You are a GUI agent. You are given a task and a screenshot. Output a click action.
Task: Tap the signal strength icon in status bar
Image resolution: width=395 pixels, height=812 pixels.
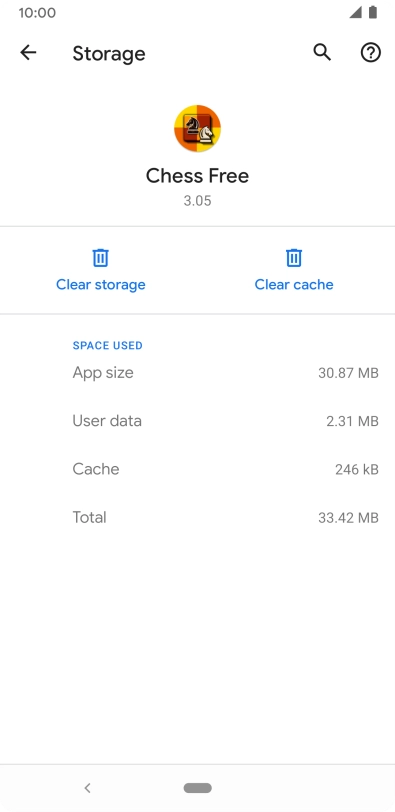click(355, 12)
